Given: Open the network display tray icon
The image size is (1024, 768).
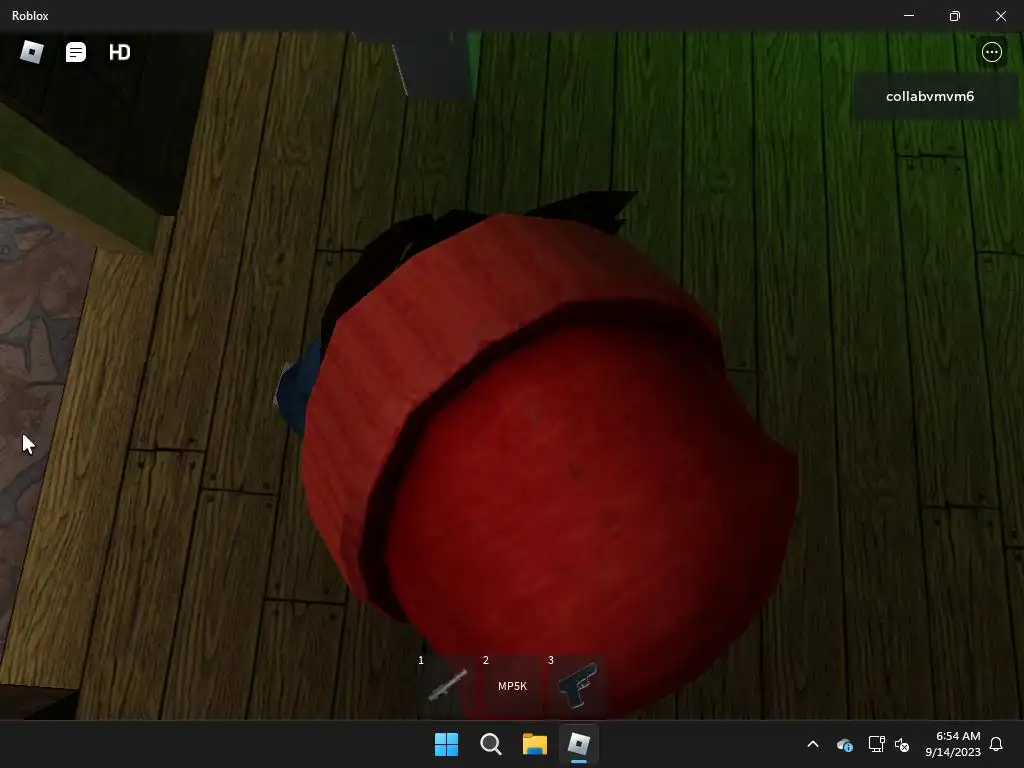Looking at the screenshot, I should [876, 744].
